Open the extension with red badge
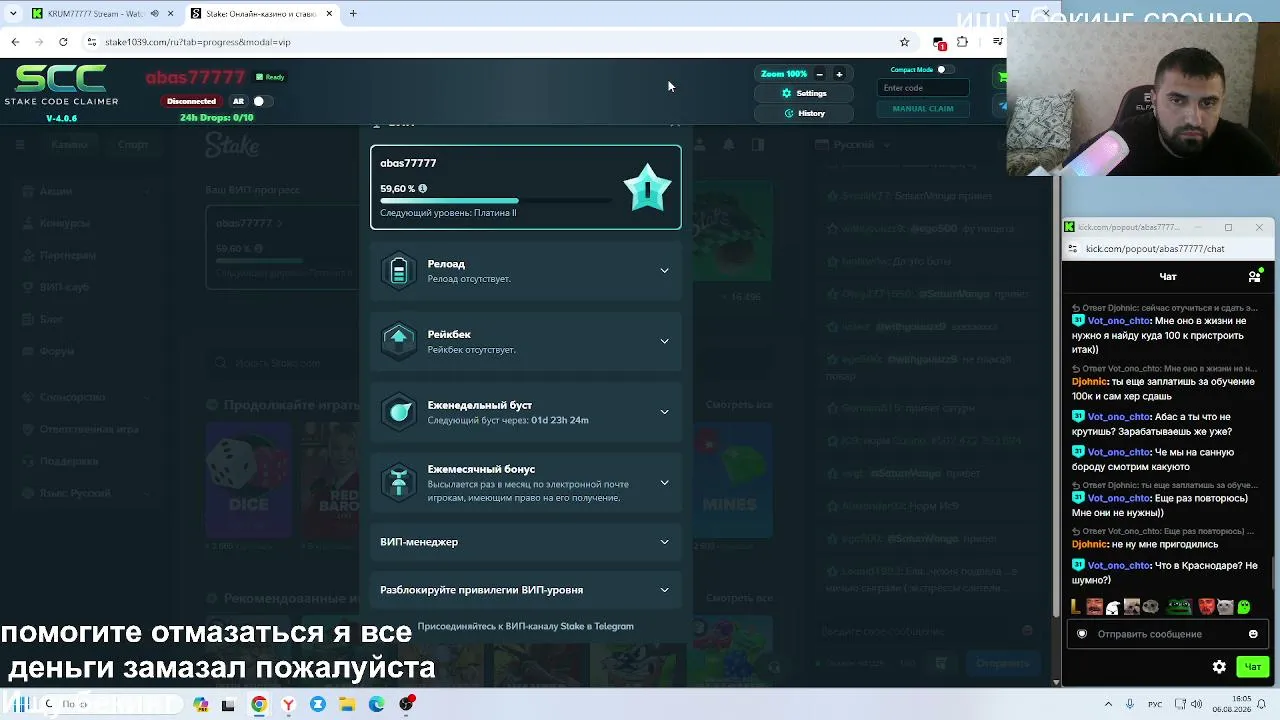1280x720 pixels. pos(939,43)
